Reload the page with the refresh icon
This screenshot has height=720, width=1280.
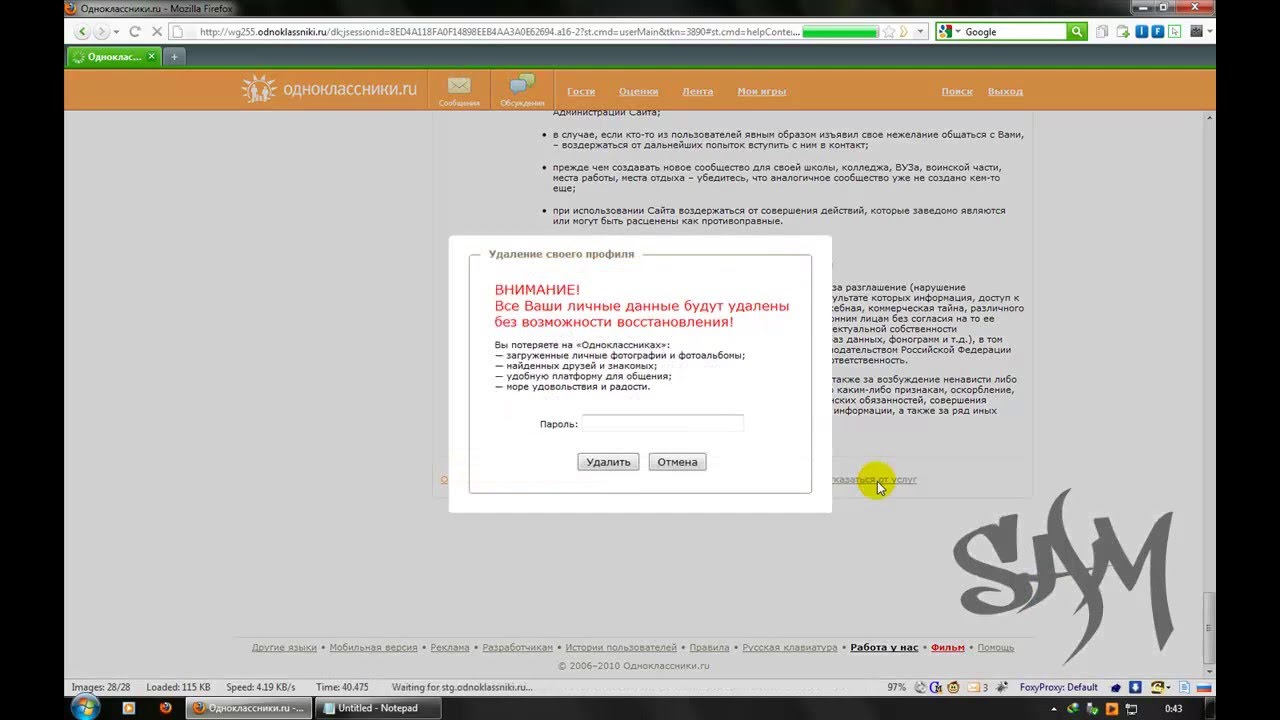coord(134,32)
